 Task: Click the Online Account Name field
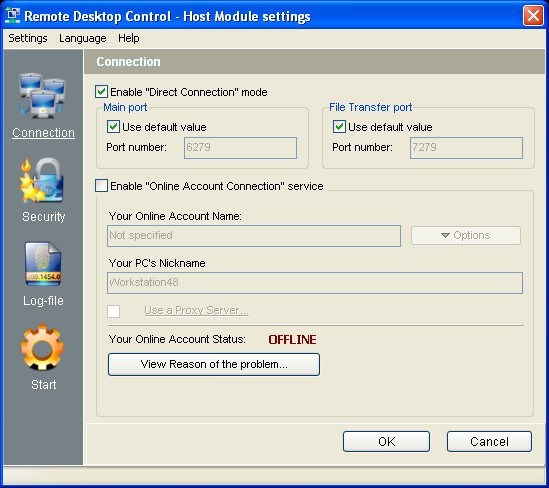click(254, 236)
